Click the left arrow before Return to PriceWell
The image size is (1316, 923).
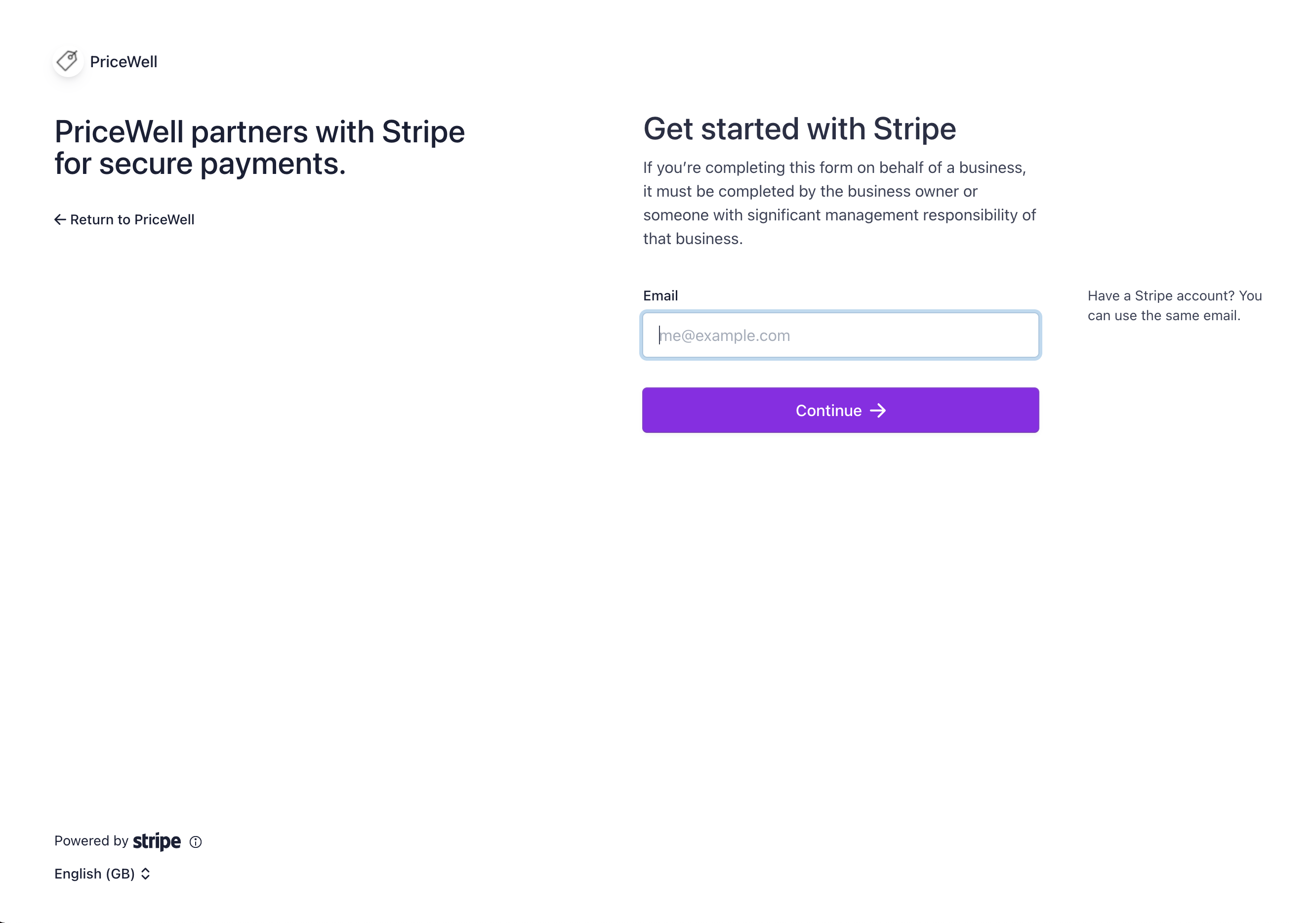(x=60, y=219)
